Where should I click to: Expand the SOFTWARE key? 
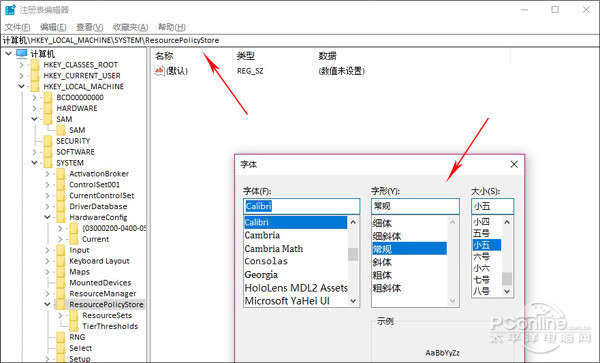pos(34,152)
